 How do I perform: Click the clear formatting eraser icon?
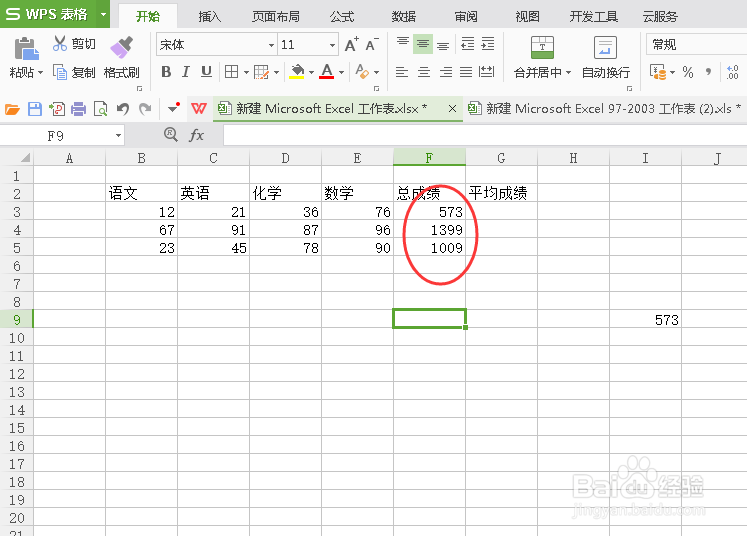click(x=362, y=72)
